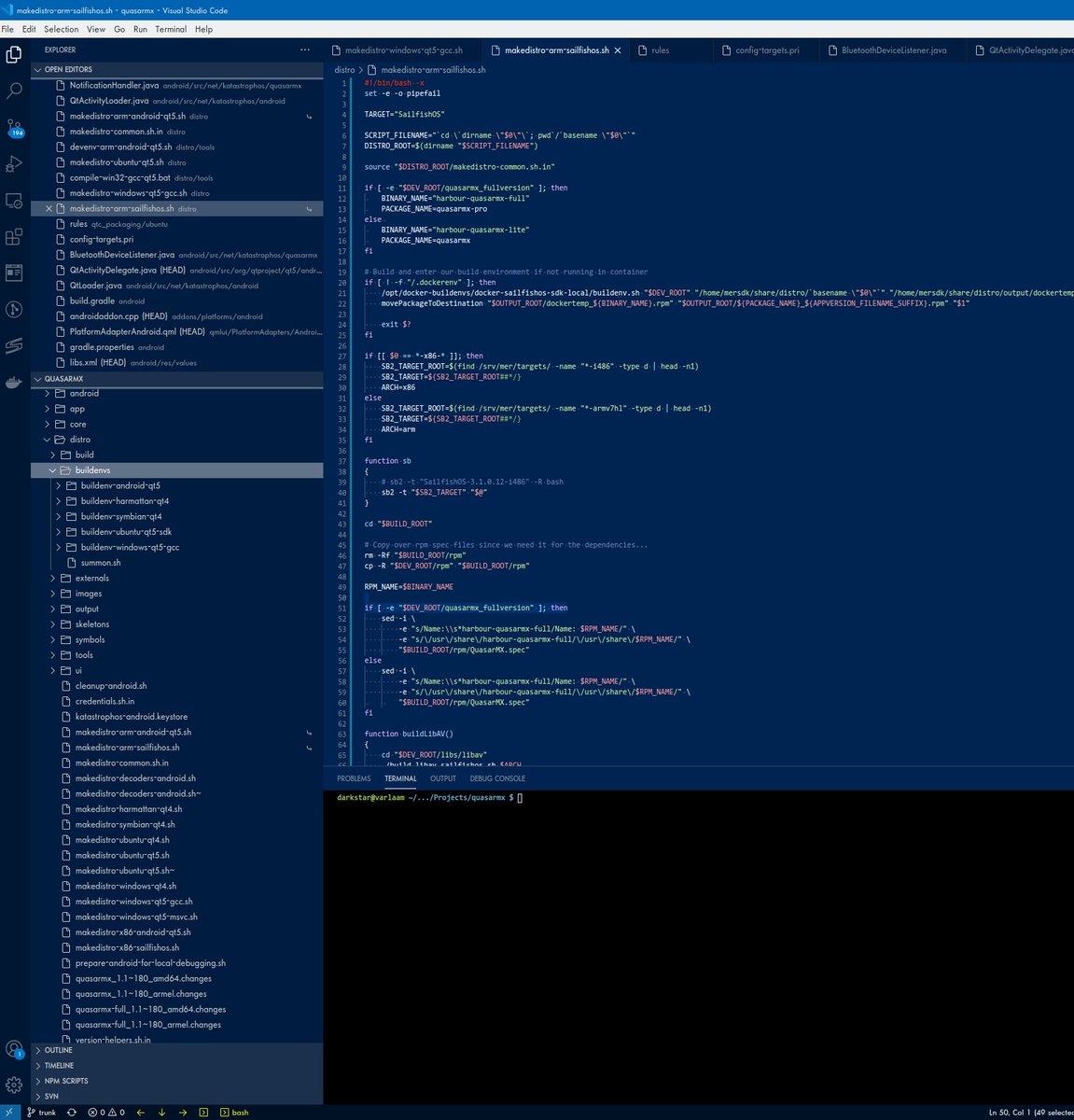Viewport: 1074px width, 1120px height.
Task: Click the yellow right arrow in status bar
Action: 183,1113
